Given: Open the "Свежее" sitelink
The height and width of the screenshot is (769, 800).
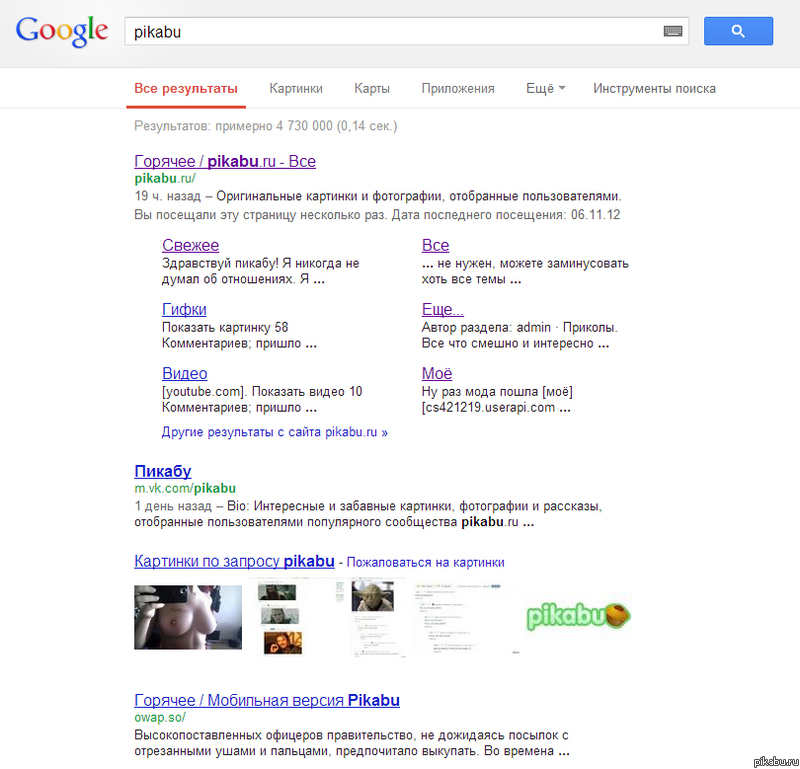Looking at the screenshot, I should point(190,245).
